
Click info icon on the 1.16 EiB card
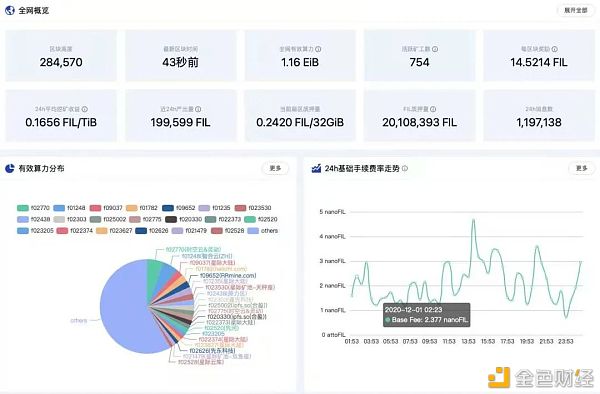(x=318, y=49)
